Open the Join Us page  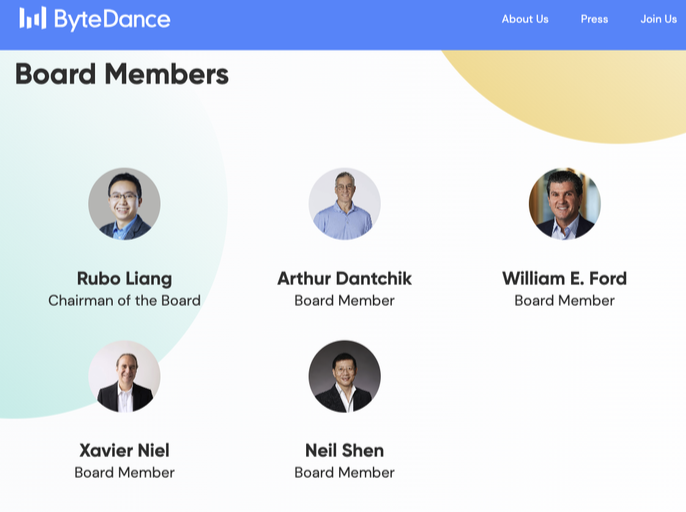(x=658, y=19)
